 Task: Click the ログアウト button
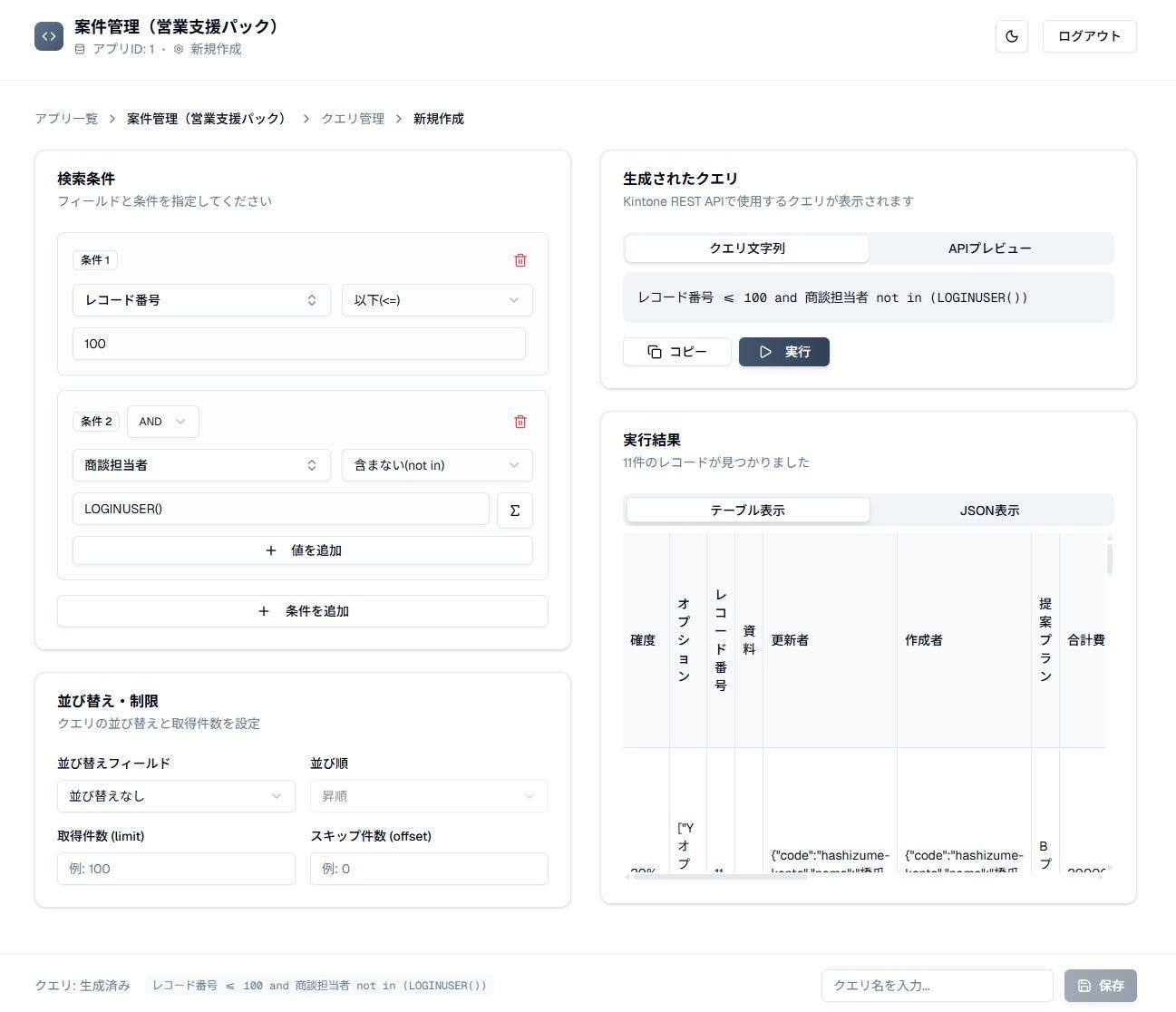[1088, 36]
